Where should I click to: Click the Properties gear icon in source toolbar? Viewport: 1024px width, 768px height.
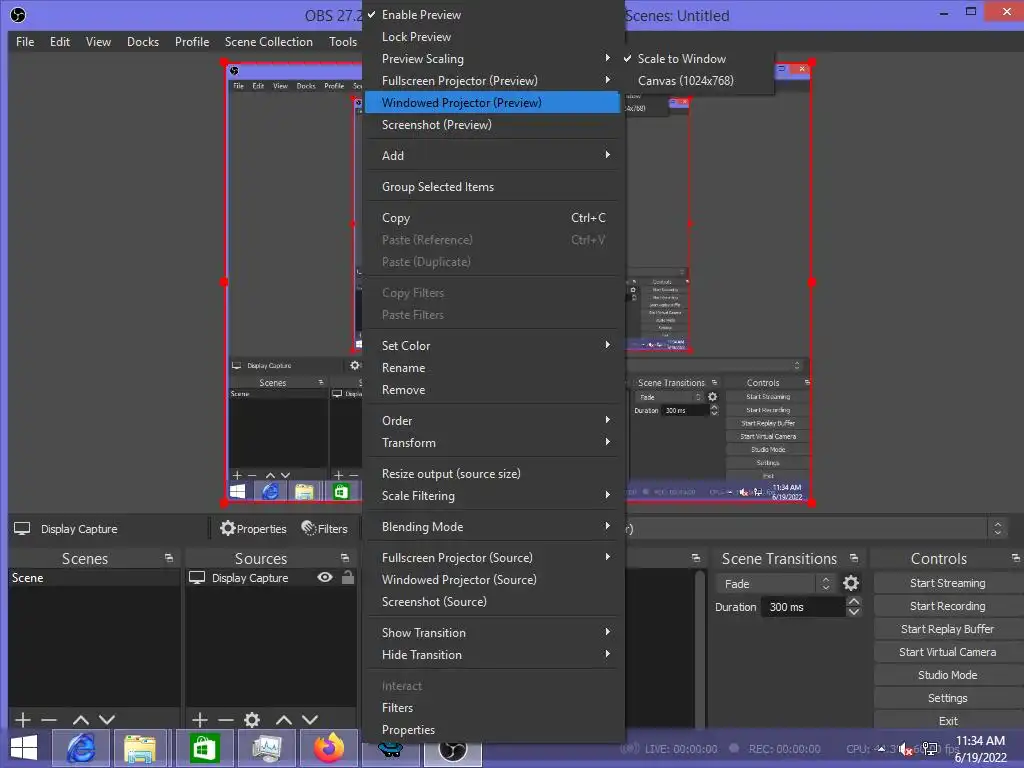click(227, 528)
